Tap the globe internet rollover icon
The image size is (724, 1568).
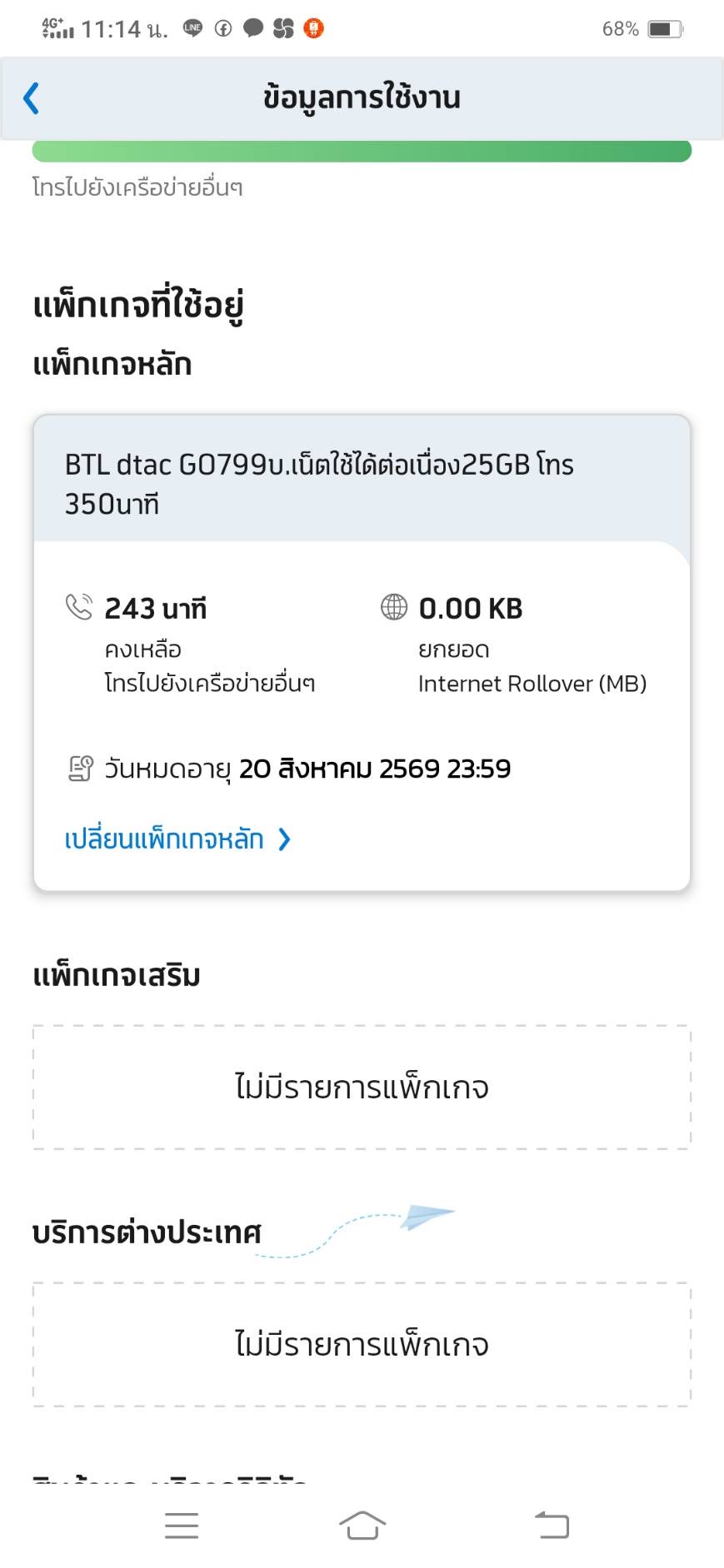394,607
